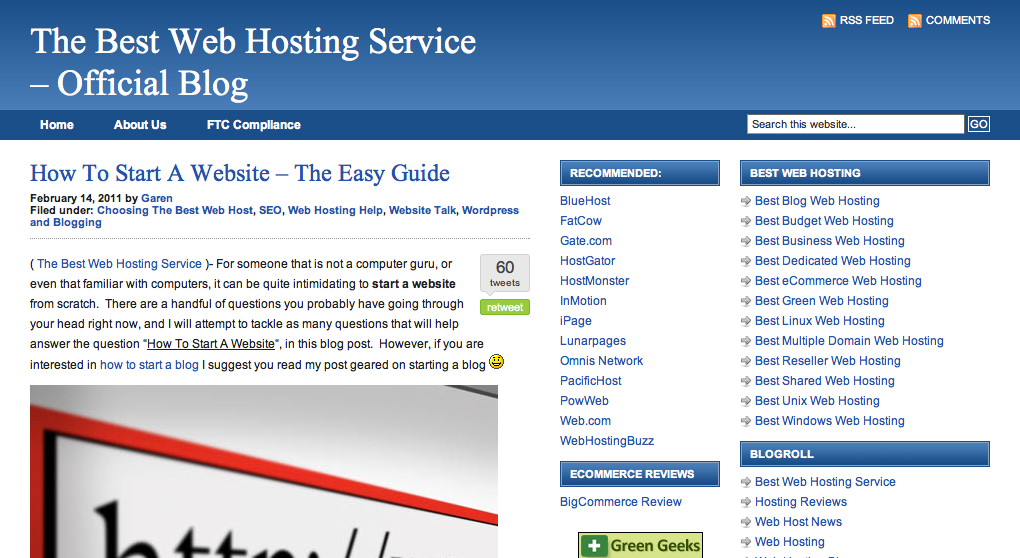Open the How To Start A Website post title
Image resolution: width=1020 pixels, height=558 pixels.
coord(240,173)
